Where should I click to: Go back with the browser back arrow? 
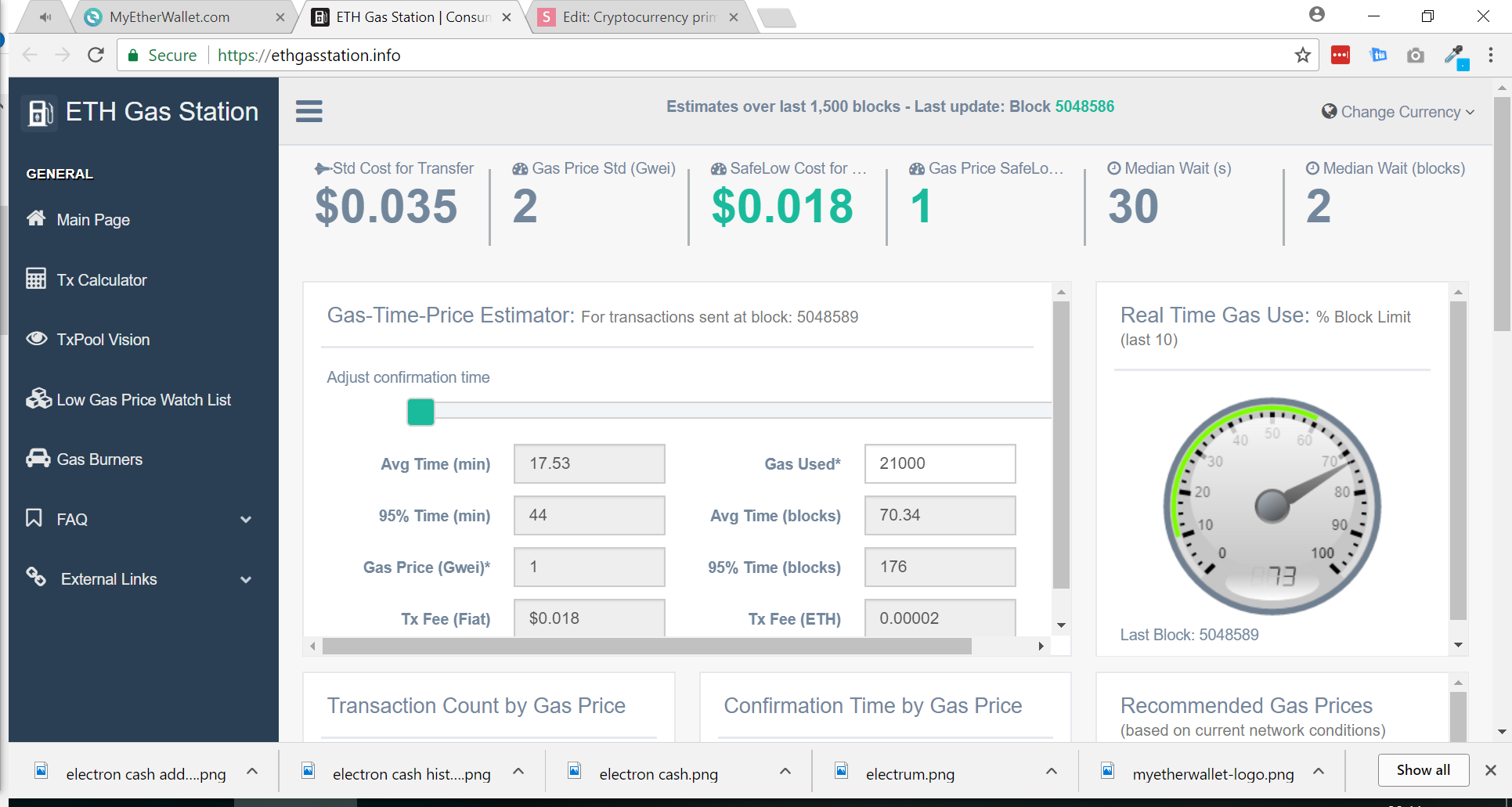pos(30,55)
